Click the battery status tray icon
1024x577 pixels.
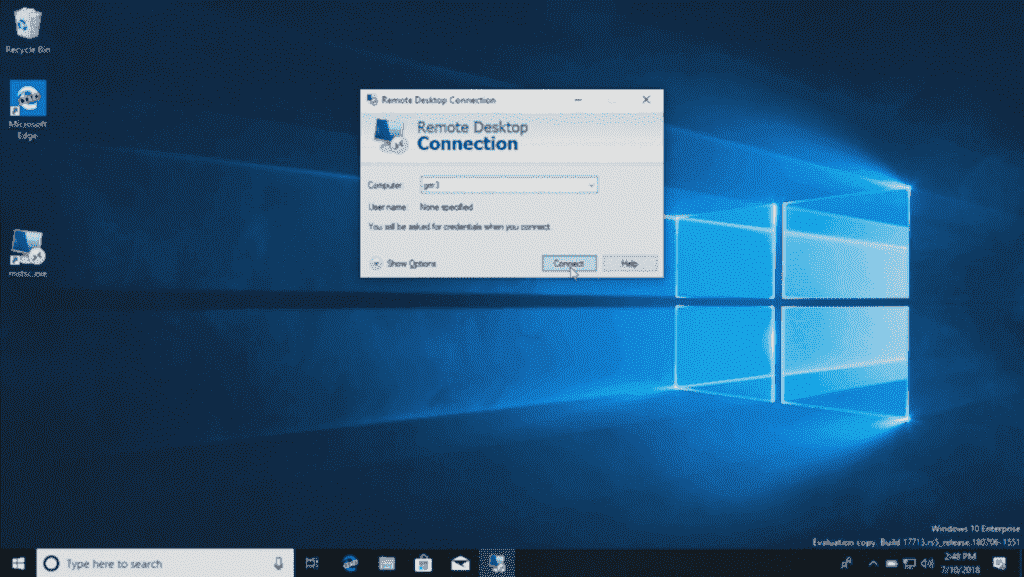pyautogui.click(x=891, y=563)
